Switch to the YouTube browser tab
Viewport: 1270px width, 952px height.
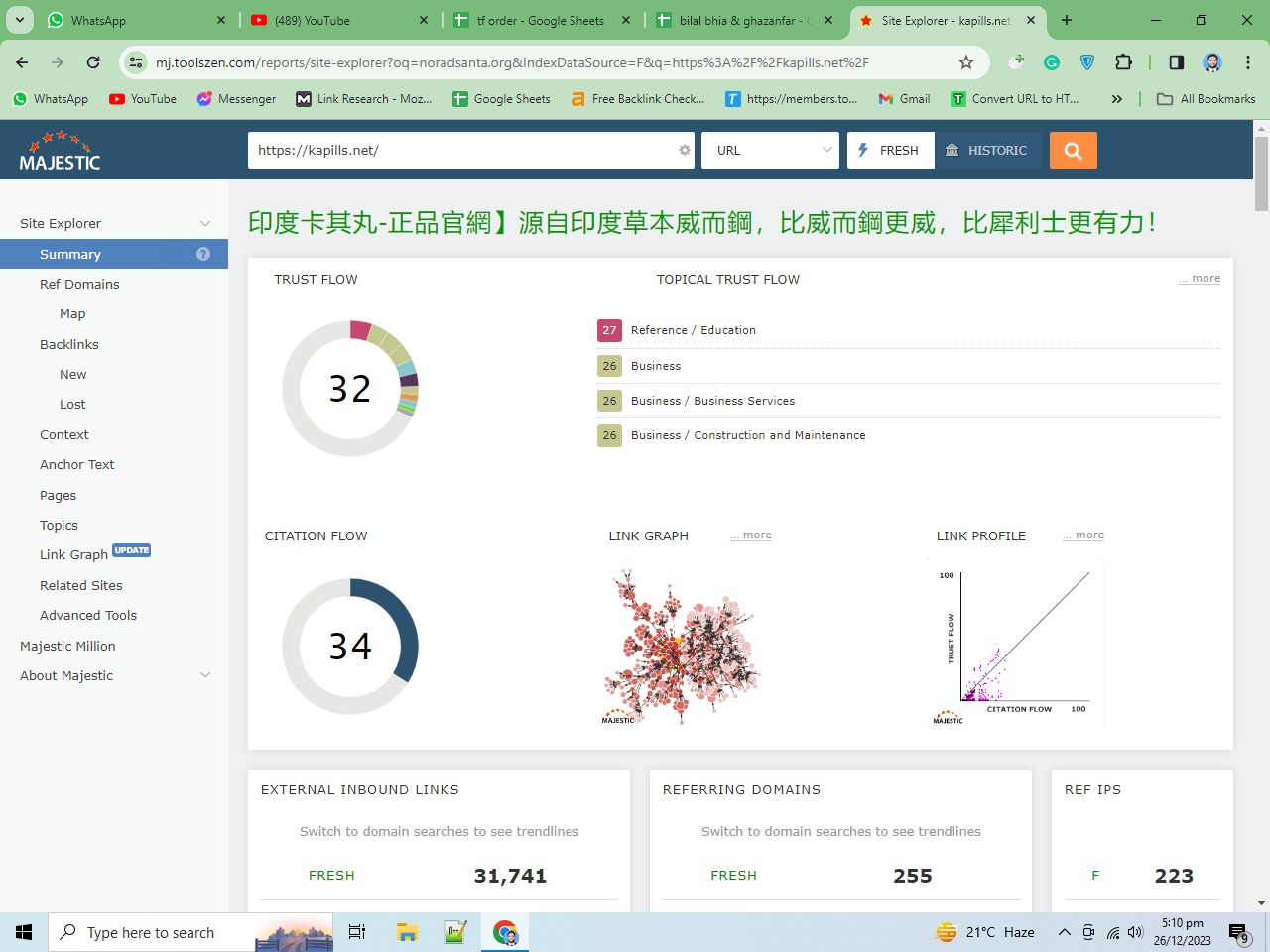click(337, 20)
